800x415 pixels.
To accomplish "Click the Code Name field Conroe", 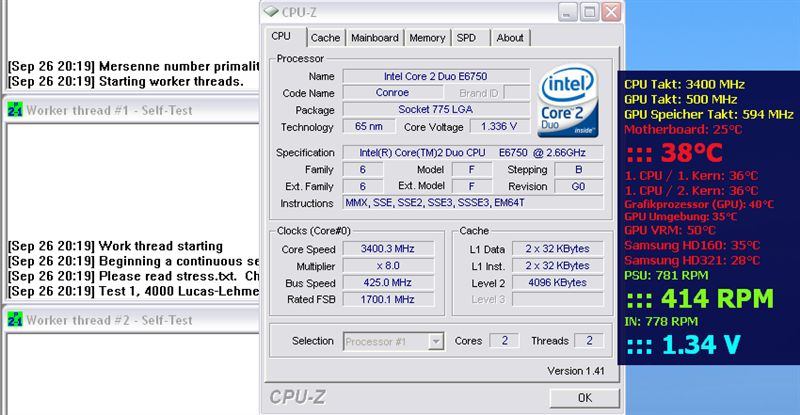I will [x=392, y=92].
